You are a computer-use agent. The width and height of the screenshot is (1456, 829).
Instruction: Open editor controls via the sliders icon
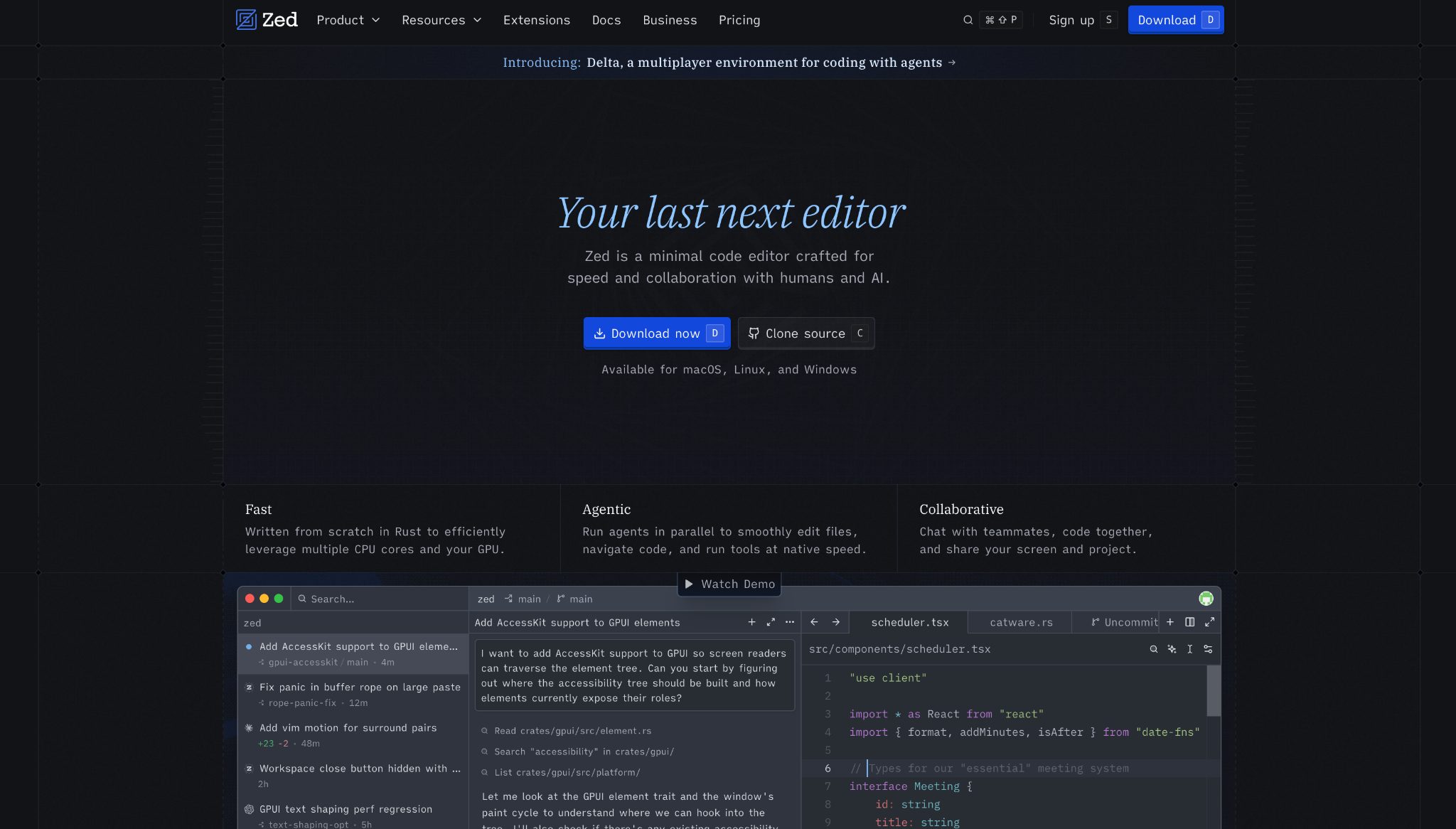tap(1208, 649)
